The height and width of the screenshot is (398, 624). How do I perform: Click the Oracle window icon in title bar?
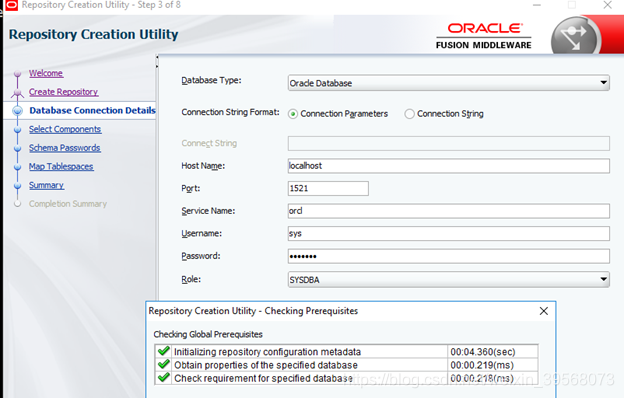point(12,5)
